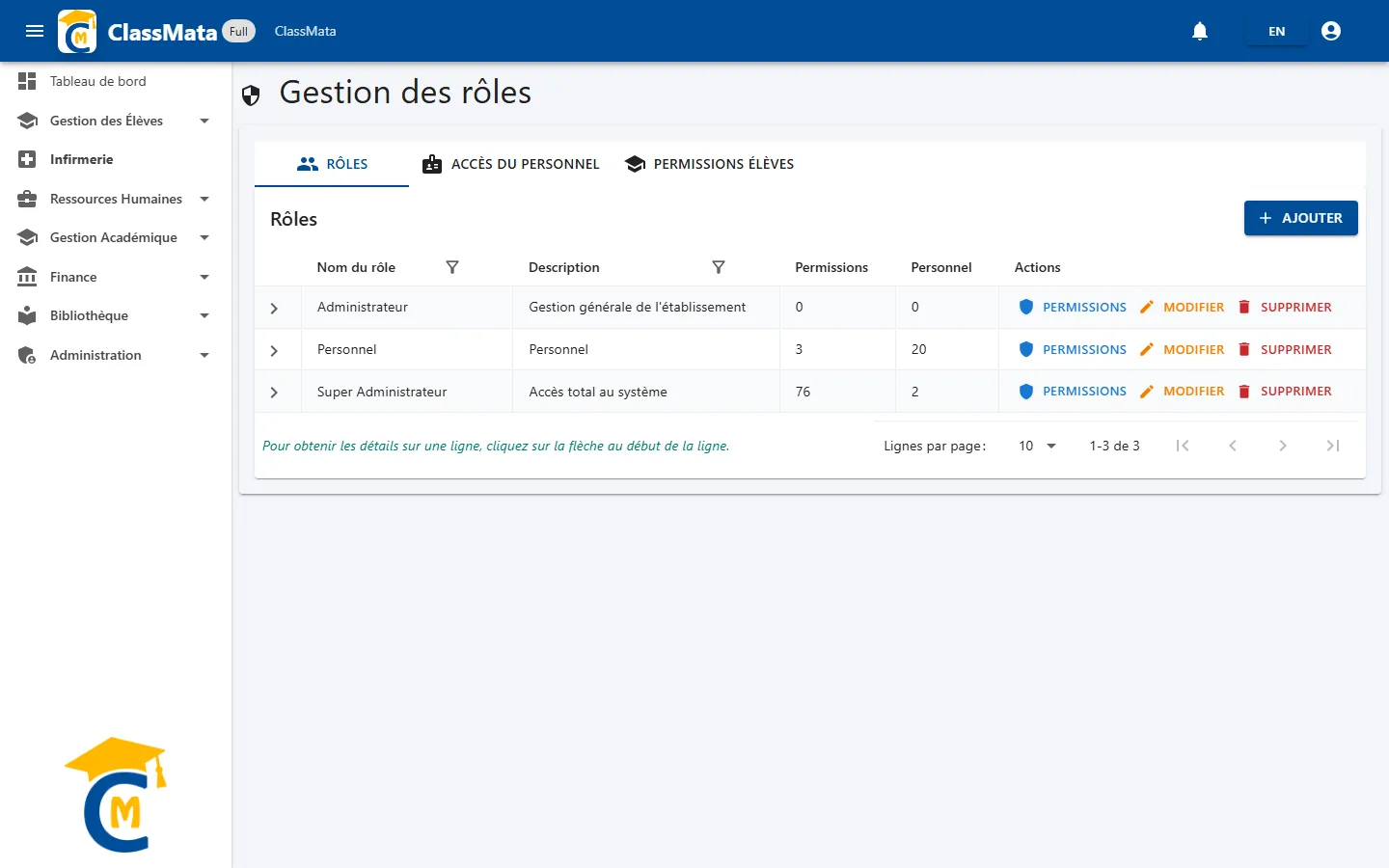The width and height of the screenshot is (1389, 868).
Task: Open the notifications bell
Action: coord(1200,31)
